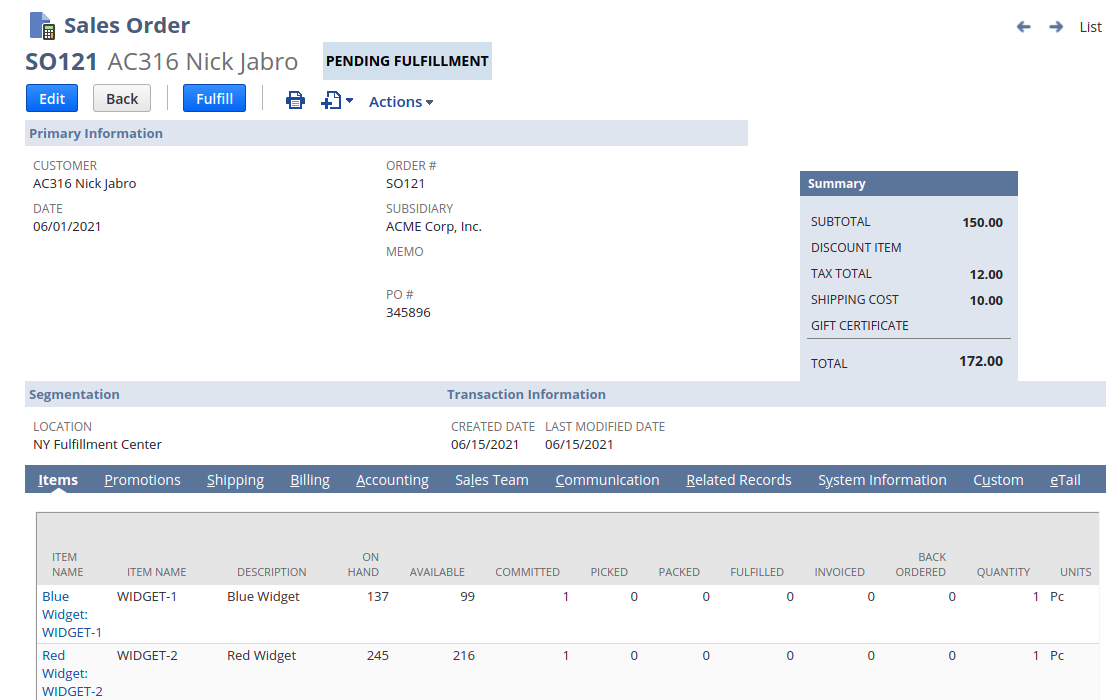1106x700 pixels.
Task: Select the Custom tab
Action: tap(998, 480)
